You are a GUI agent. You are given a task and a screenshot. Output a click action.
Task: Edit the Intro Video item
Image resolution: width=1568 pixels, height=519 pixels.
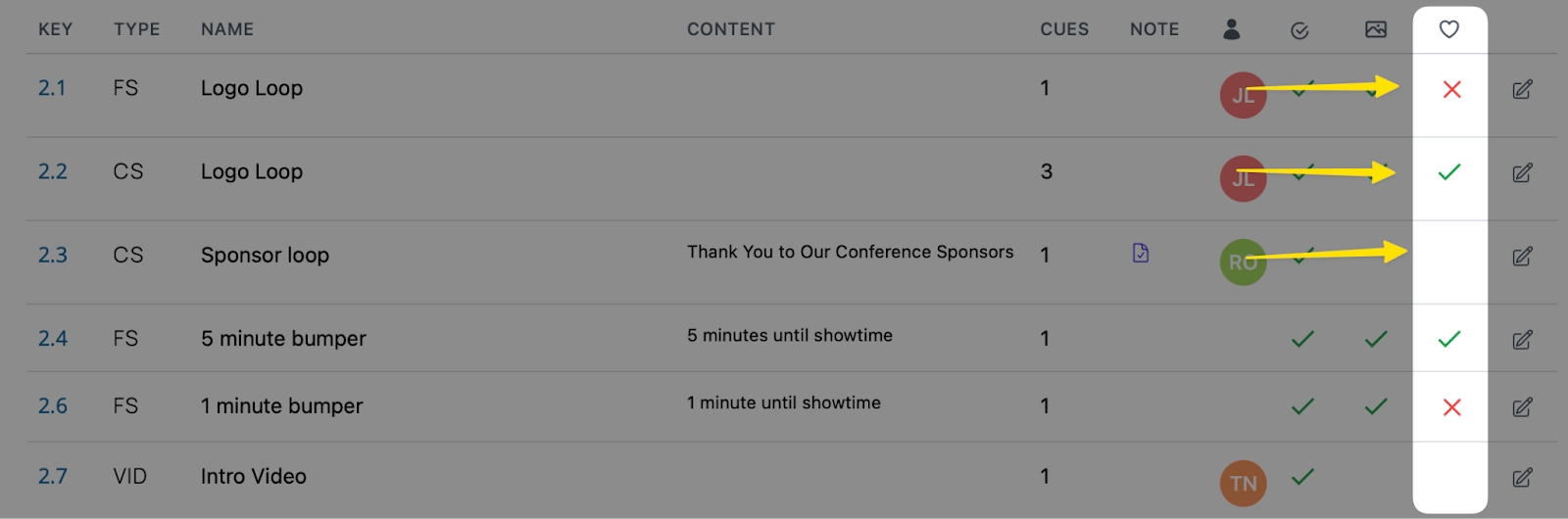click(x=1522, y=477)
